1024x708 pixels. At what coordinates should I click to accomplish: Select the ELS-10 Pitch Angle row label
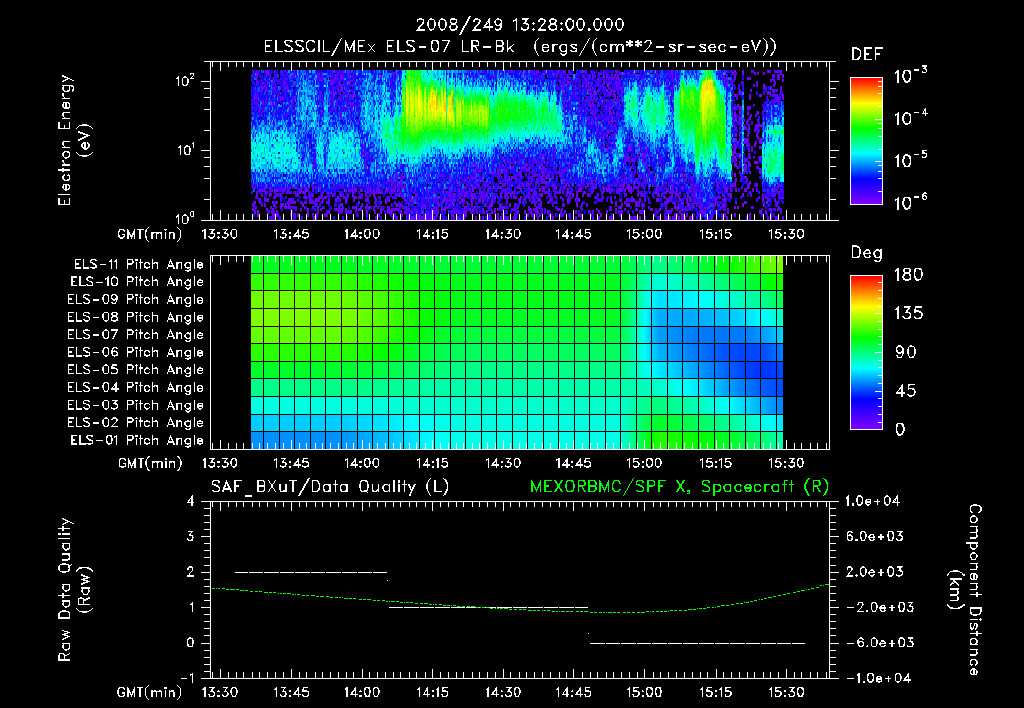pyautogui.click(x=137, y=282)
